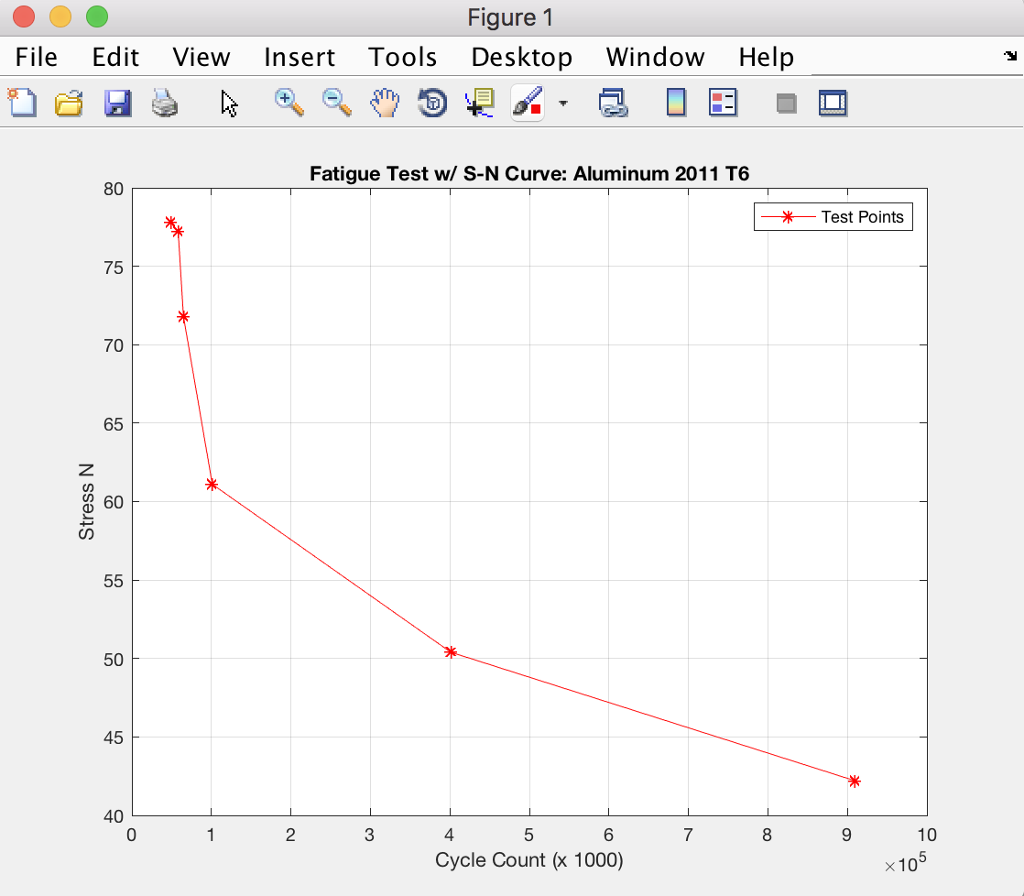Toggle Link Plot for the figure
The image size is (1024, 896).
click(x=613, y=102)
